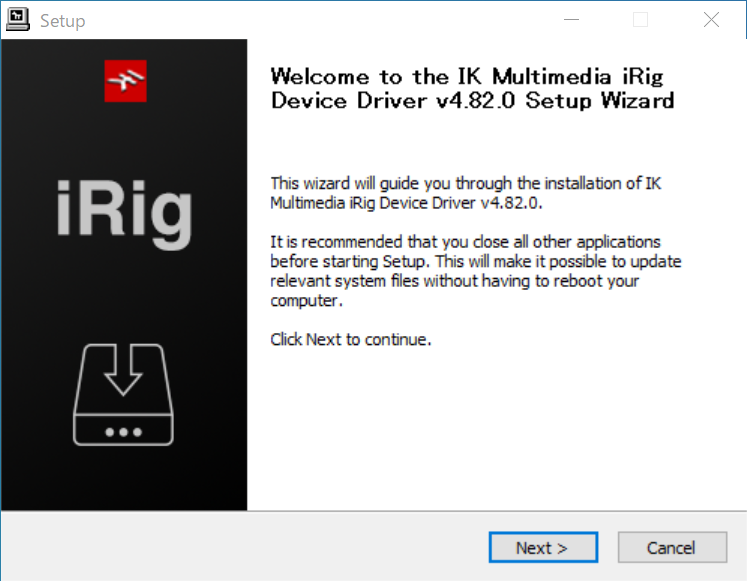Screen dimensions: 747x581
Task: Click the Next > button
Action: pyautogui.click(x=543, y=547)
